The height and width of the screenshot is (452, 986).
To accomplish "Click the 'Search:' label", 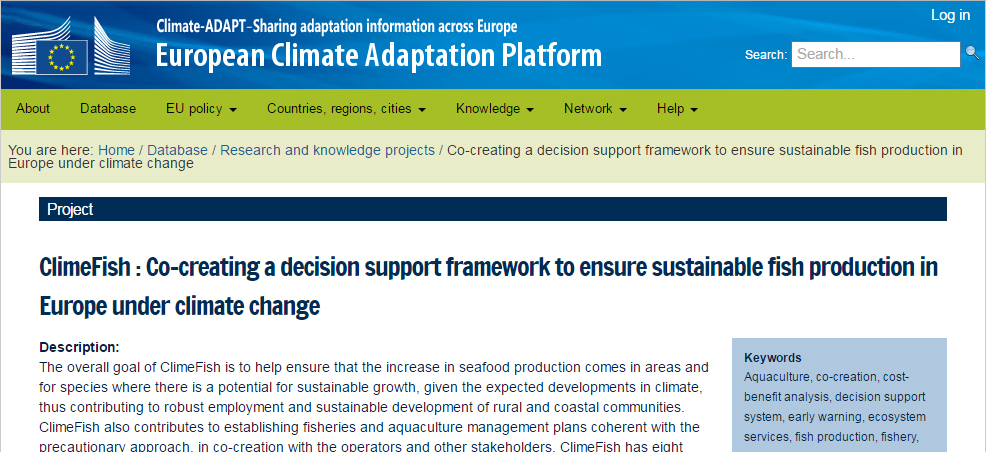I will (x=766, y=55).
